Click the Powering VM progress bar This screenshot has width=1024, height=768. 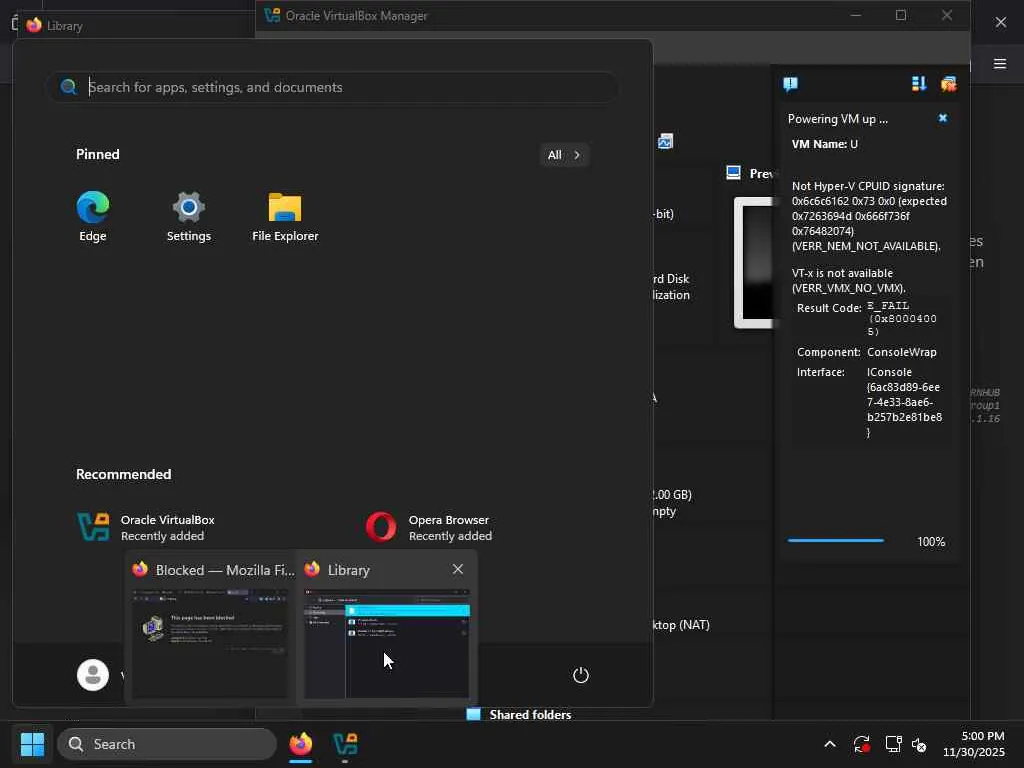pos(836,541)
